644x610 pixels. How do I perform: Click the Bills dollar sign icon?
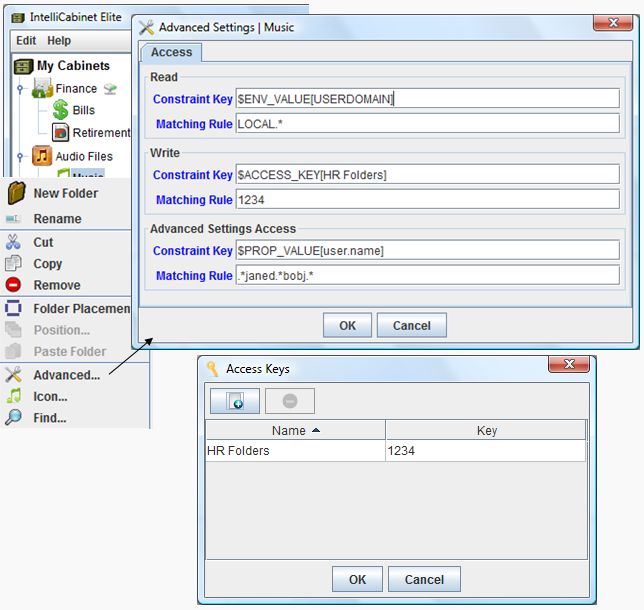click(60, 110)
